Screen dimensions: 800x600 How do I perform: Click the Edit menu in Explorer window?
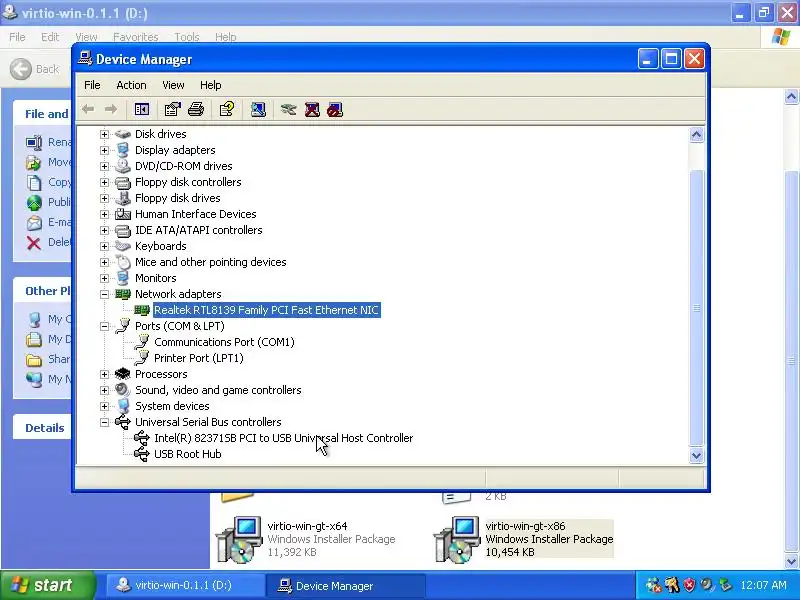click(50, 37)
